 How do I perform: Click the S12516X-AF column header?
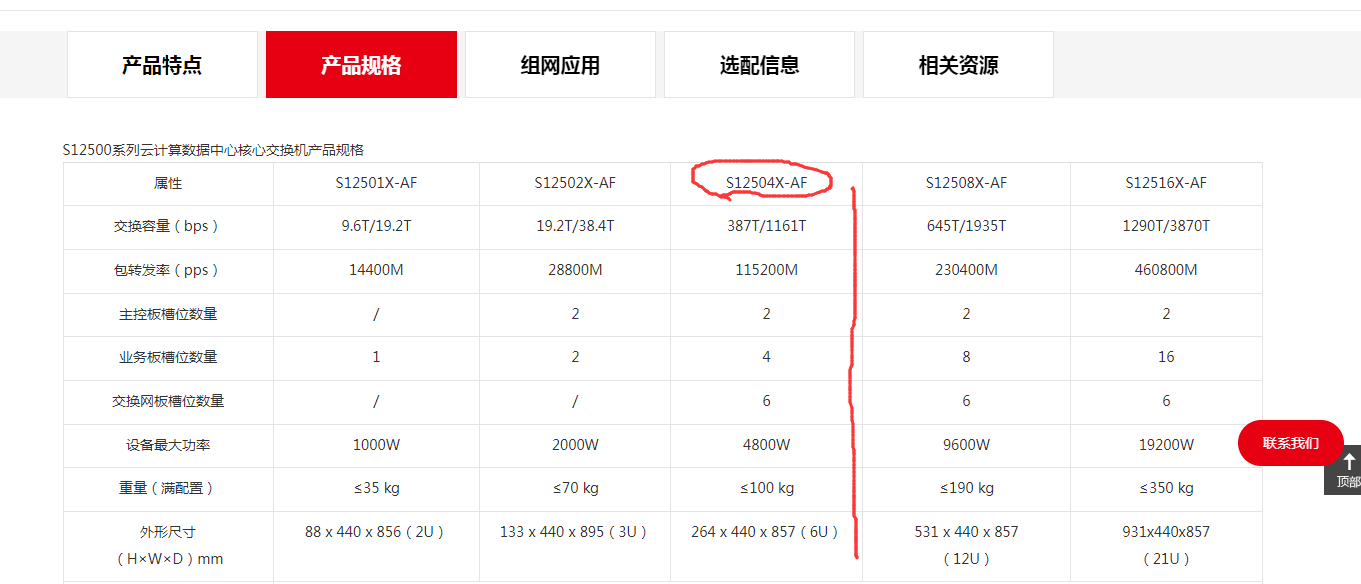tap(1166, 183)
